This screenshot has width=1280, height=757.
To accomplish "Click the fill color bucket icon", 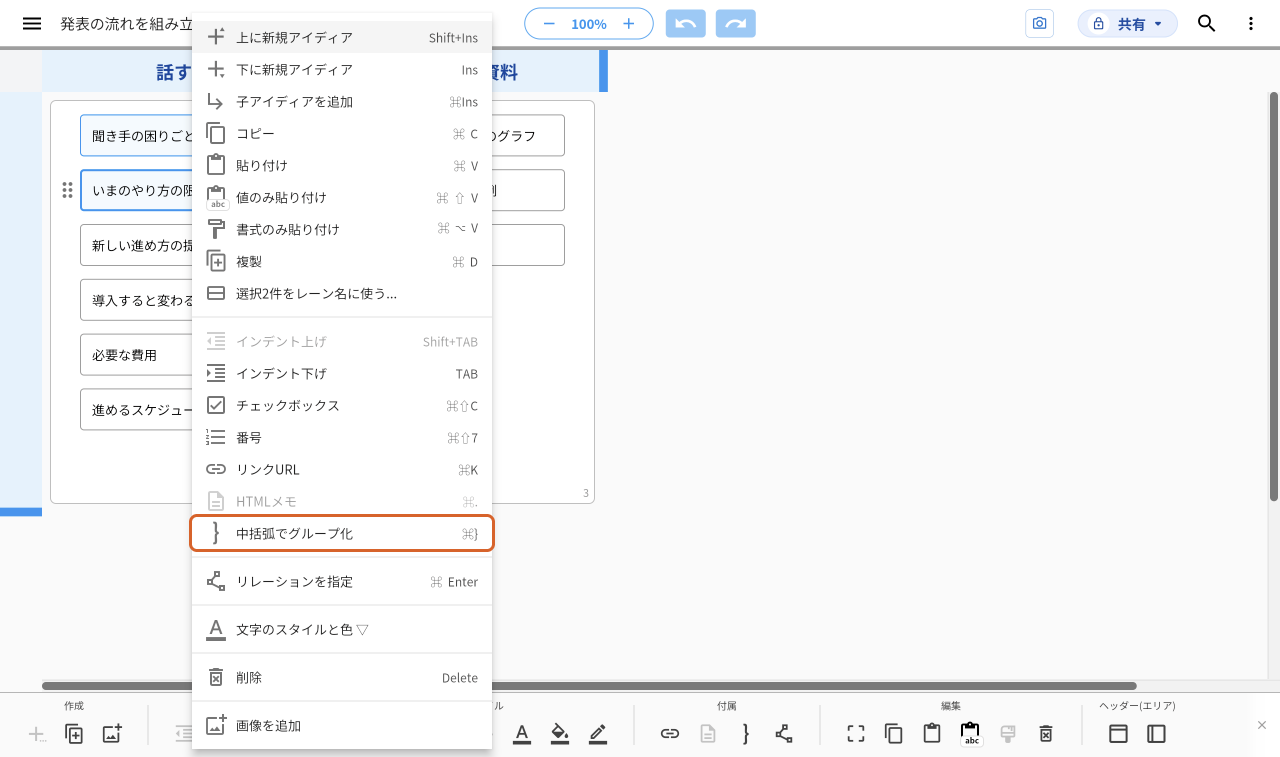I will [x=560, y=734].
